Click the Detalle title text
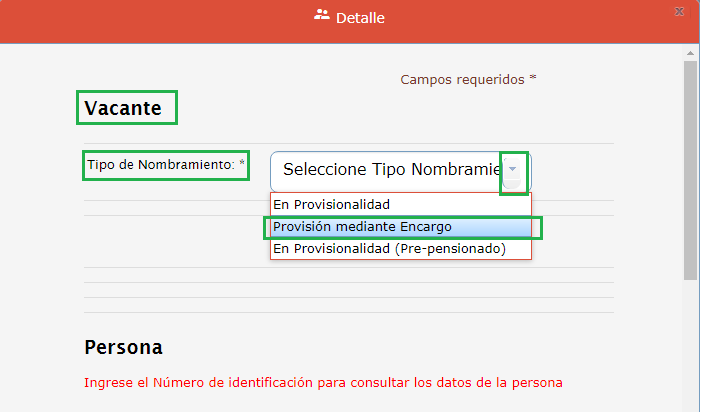 (x=360, y=18)
